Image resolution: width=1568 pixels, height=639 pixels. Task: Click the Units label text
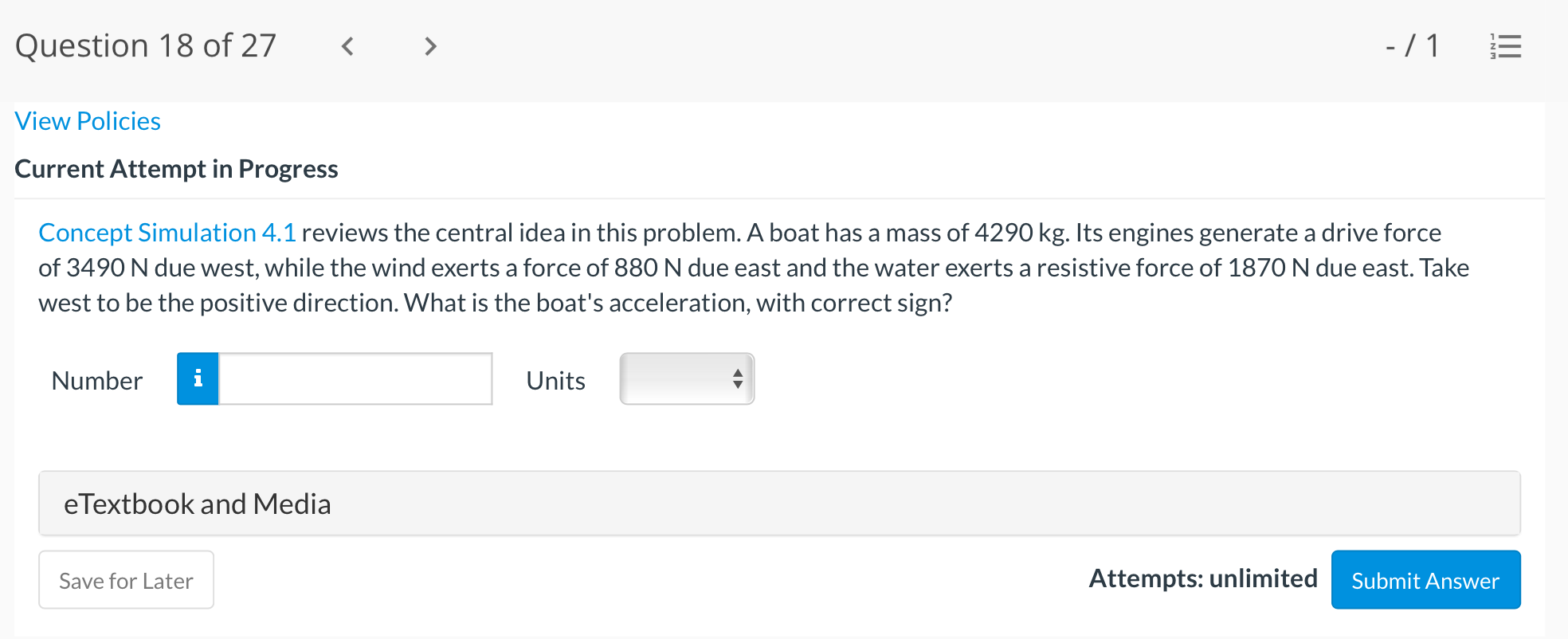555,381
